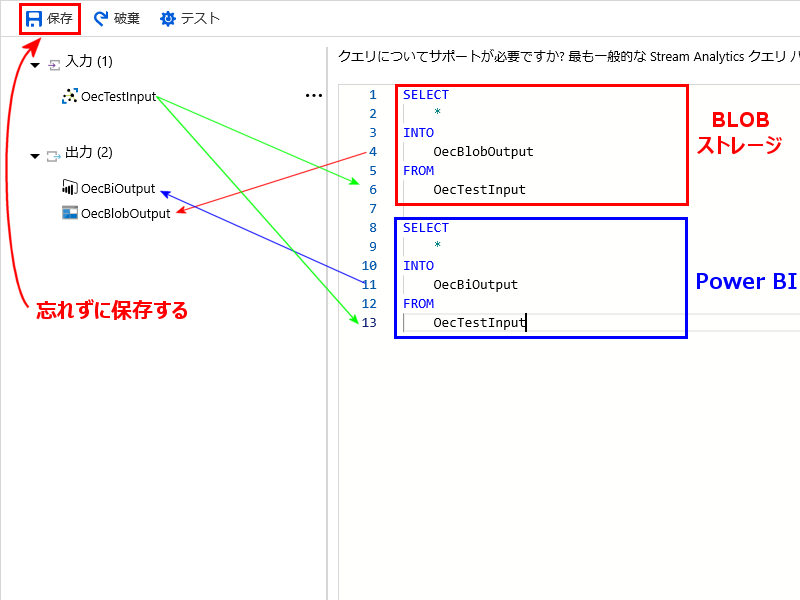Select the 入力 (1) tree heading
The width and height of the screenshot is (800, 600).
89,62
